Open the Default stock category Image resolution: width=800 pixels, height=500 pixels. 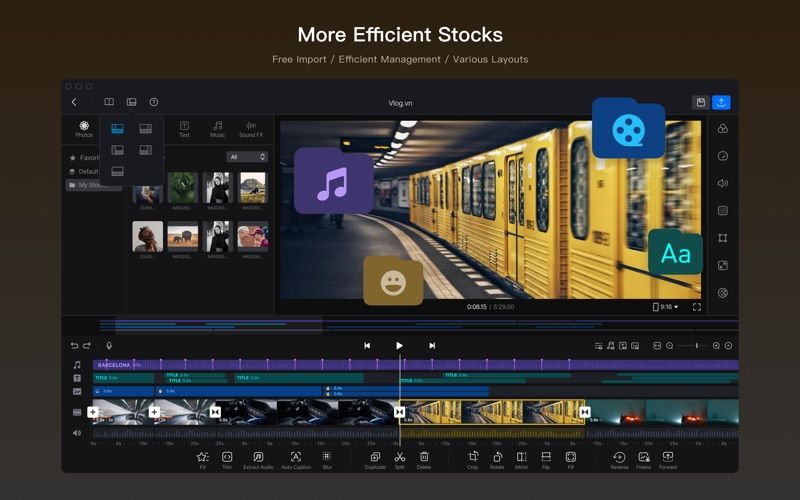[84, 171]
